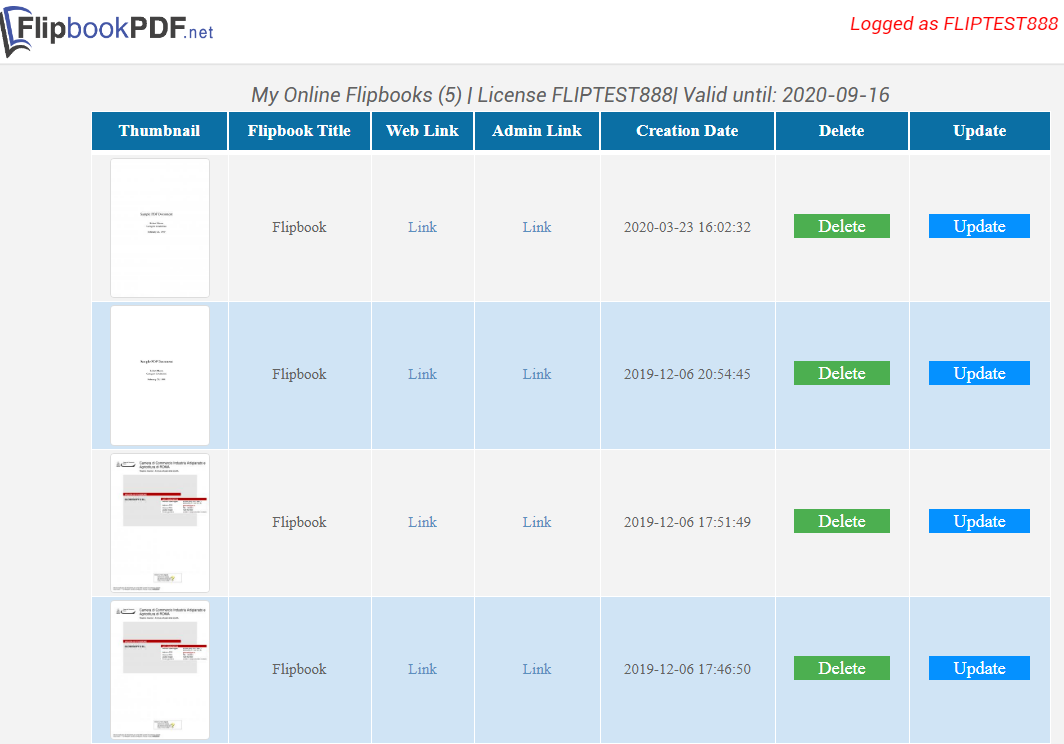Update the flipbook created 2019-12-06 17:46:50
Image resolution: width=1064 pixels, height=744 pixels.
(979, 668)
